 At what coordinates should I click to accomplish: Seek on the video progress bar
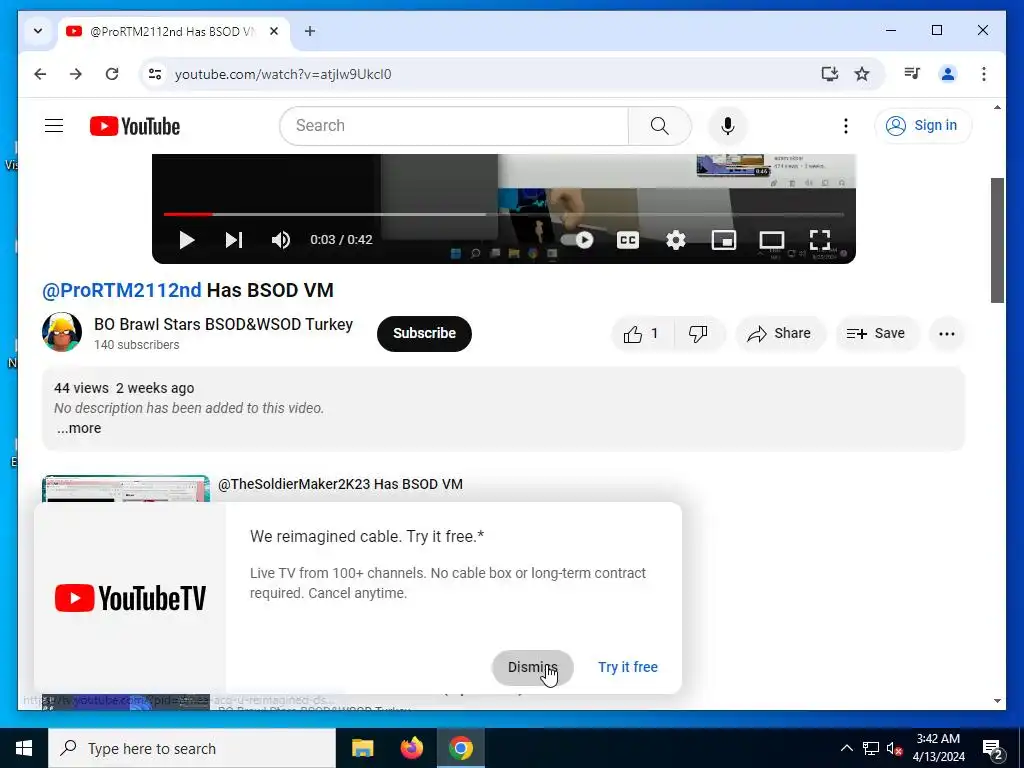pyautogui.click(x=504, y=214)
